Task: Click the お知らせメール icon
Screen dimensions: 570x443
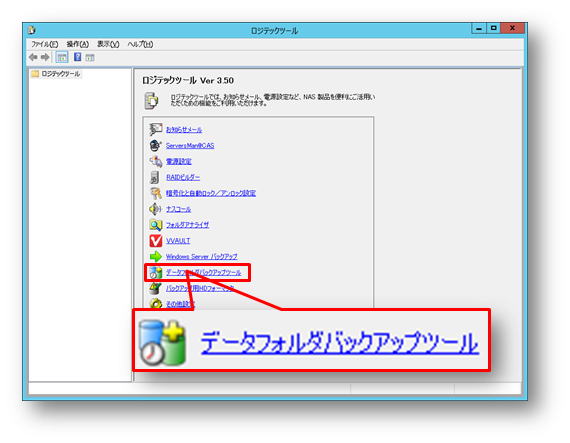Action: [x=156, y=129]
